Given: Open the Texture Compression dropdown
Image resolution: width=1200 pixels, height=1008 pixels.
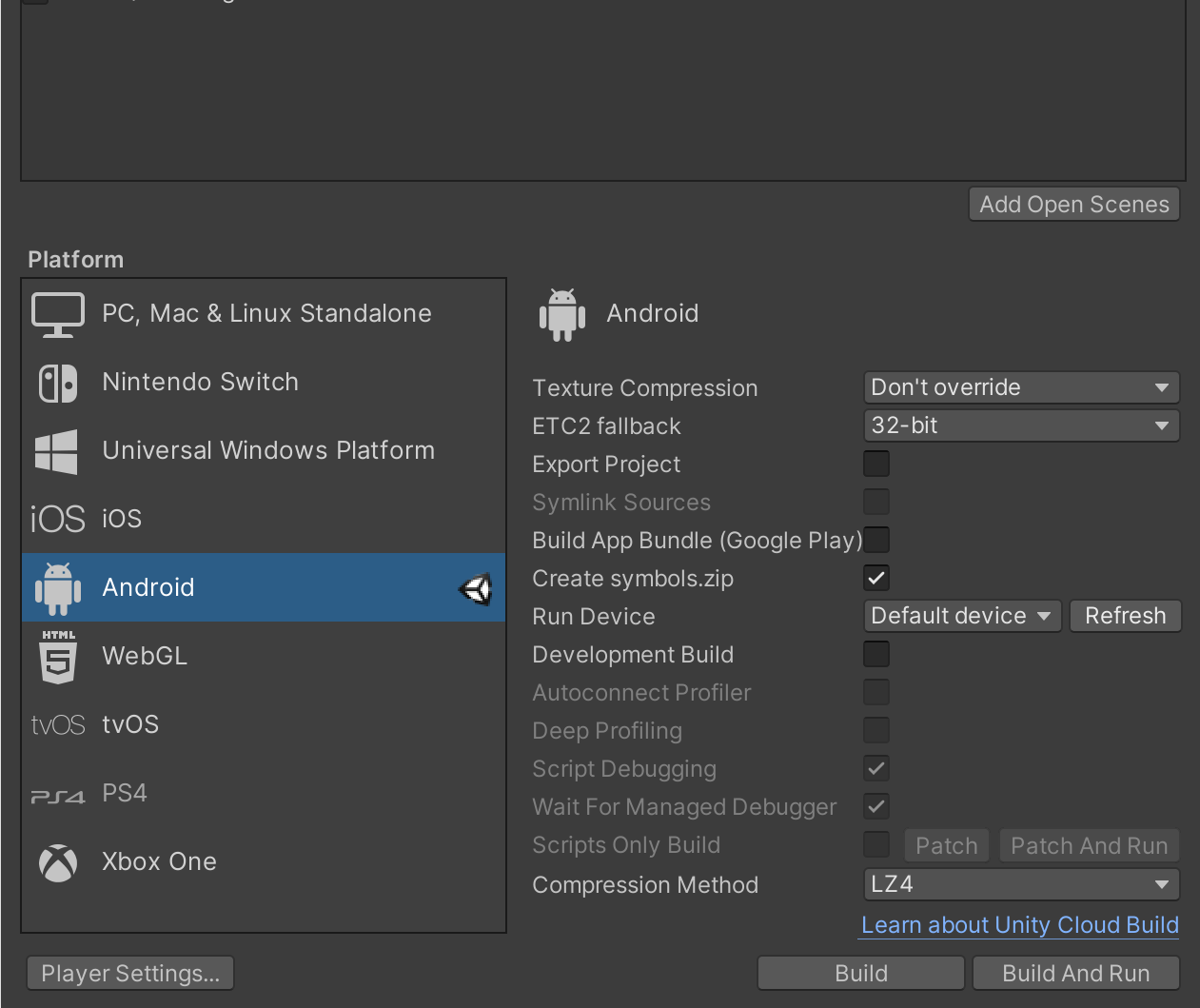Looking at the screenshot, I should [1021, 387].
